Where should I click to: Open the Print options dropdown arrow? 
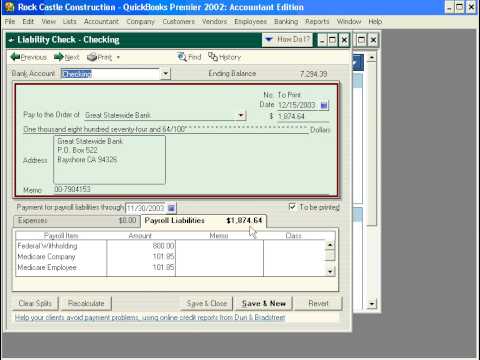tap(118, 58)
